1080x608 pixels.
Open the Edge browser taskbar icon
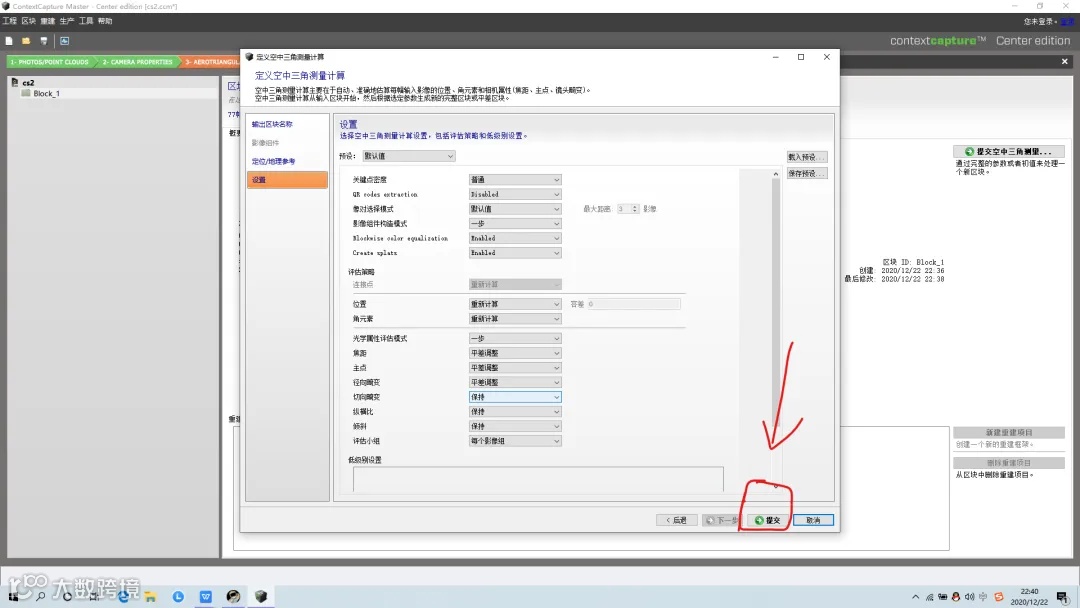[123, 597]
